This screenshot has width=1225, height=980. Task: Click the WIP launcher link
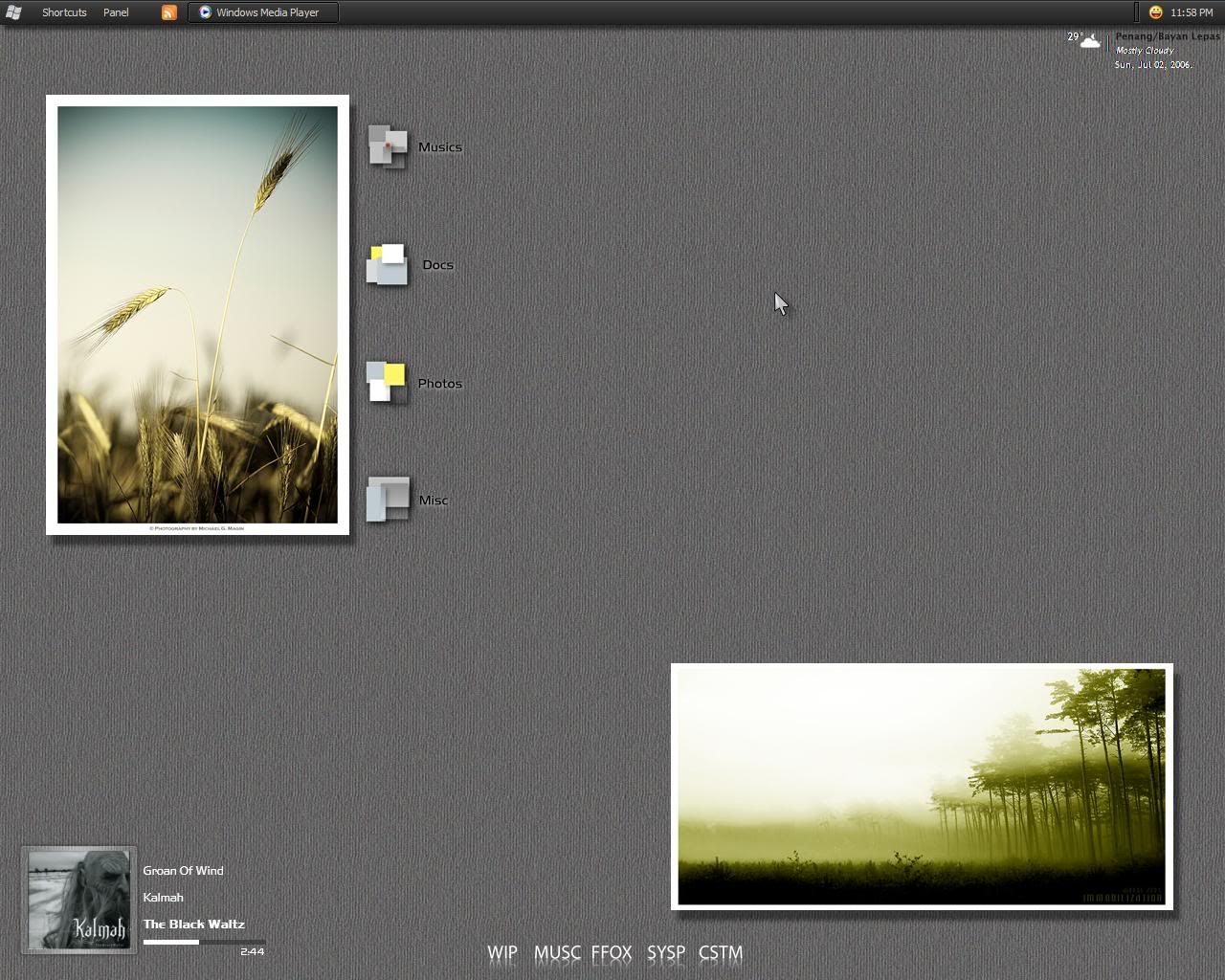tap(502, 952)
